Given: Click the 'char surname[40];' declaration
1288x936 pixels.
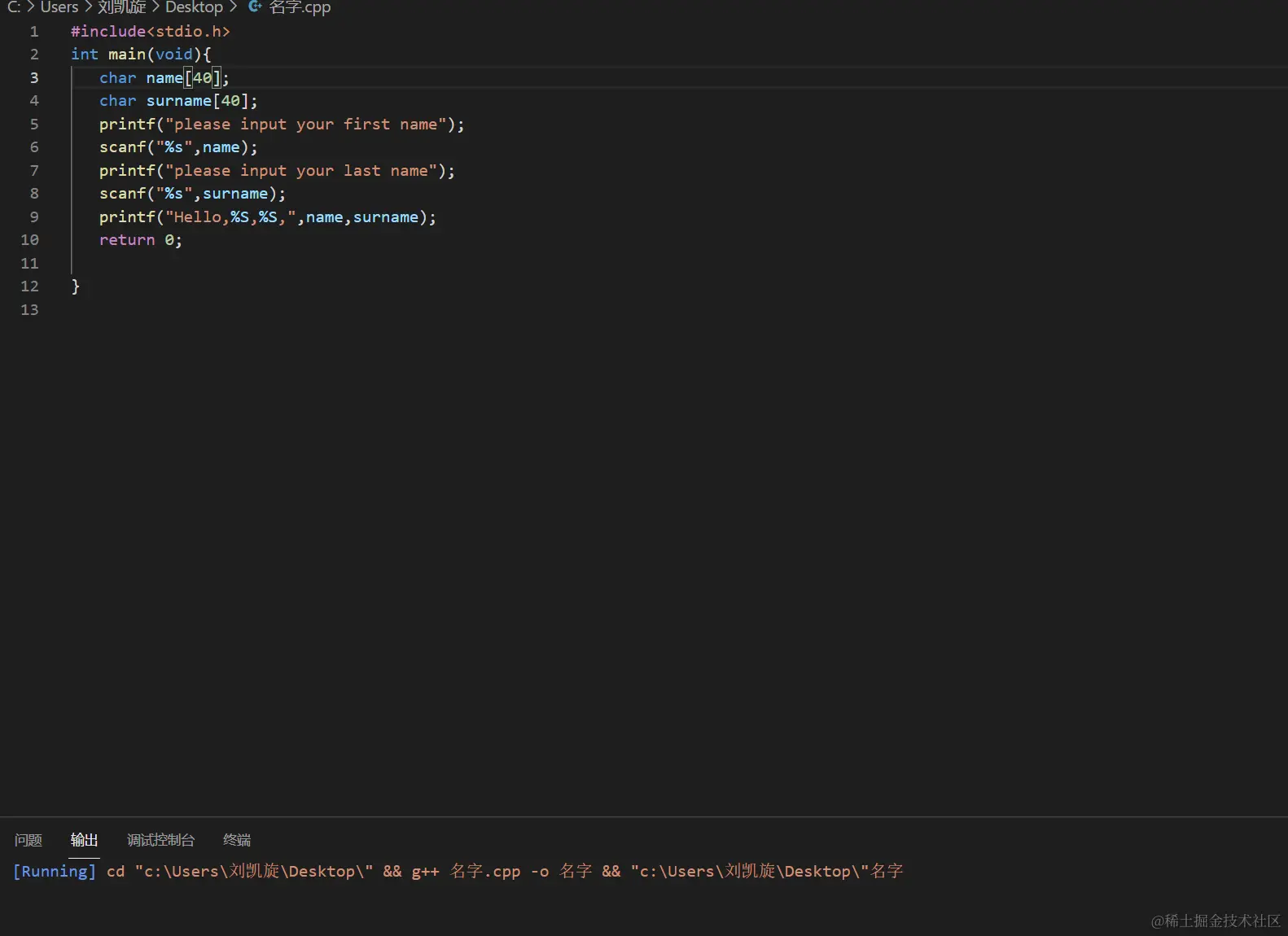Looking at the screenshot, I should [x=178, y=101].
